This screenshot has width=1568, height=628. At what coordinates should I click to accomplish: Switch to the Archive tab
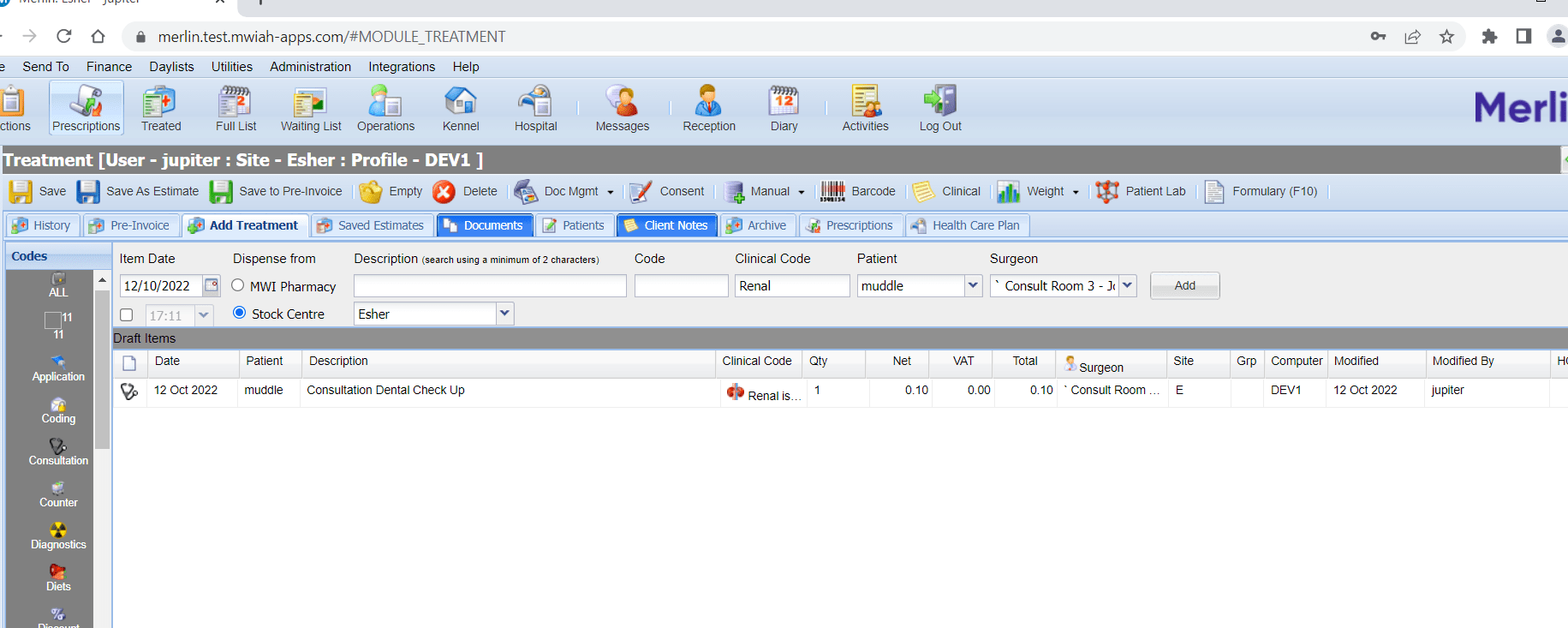[757, 225]
